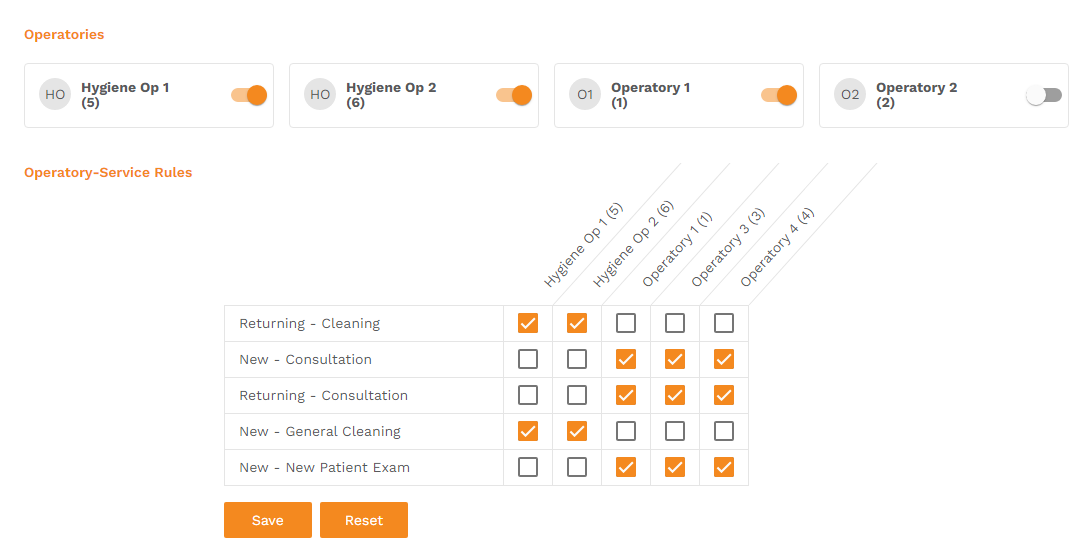Uncheck New - General Cleaning for Hygiene Op 2
This screenshot has width=1081, height=555.
(x=577, y=431)
